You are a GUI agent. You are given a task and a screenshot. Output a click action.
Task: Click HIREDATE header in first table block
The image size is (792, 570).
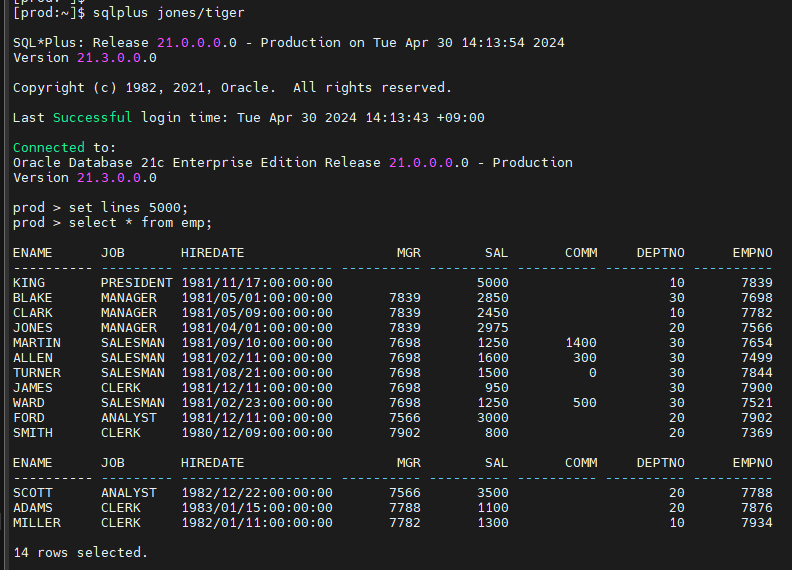(x=213, y=253)
